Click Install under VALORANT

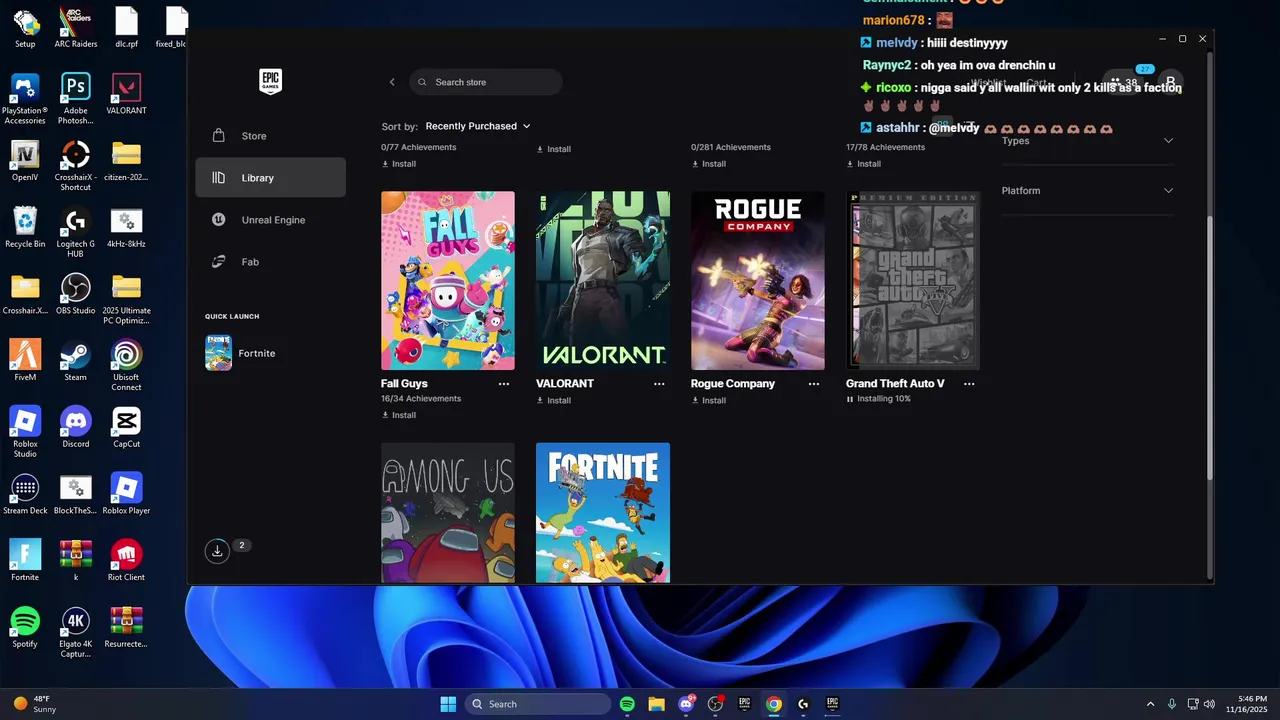click(554, 400)
